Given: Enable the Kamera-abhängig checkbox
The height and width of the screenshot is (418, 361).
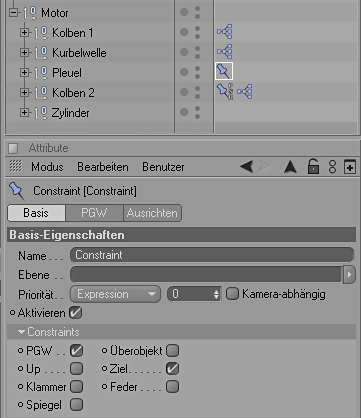Looking at the screenshot, I should 232,294.
